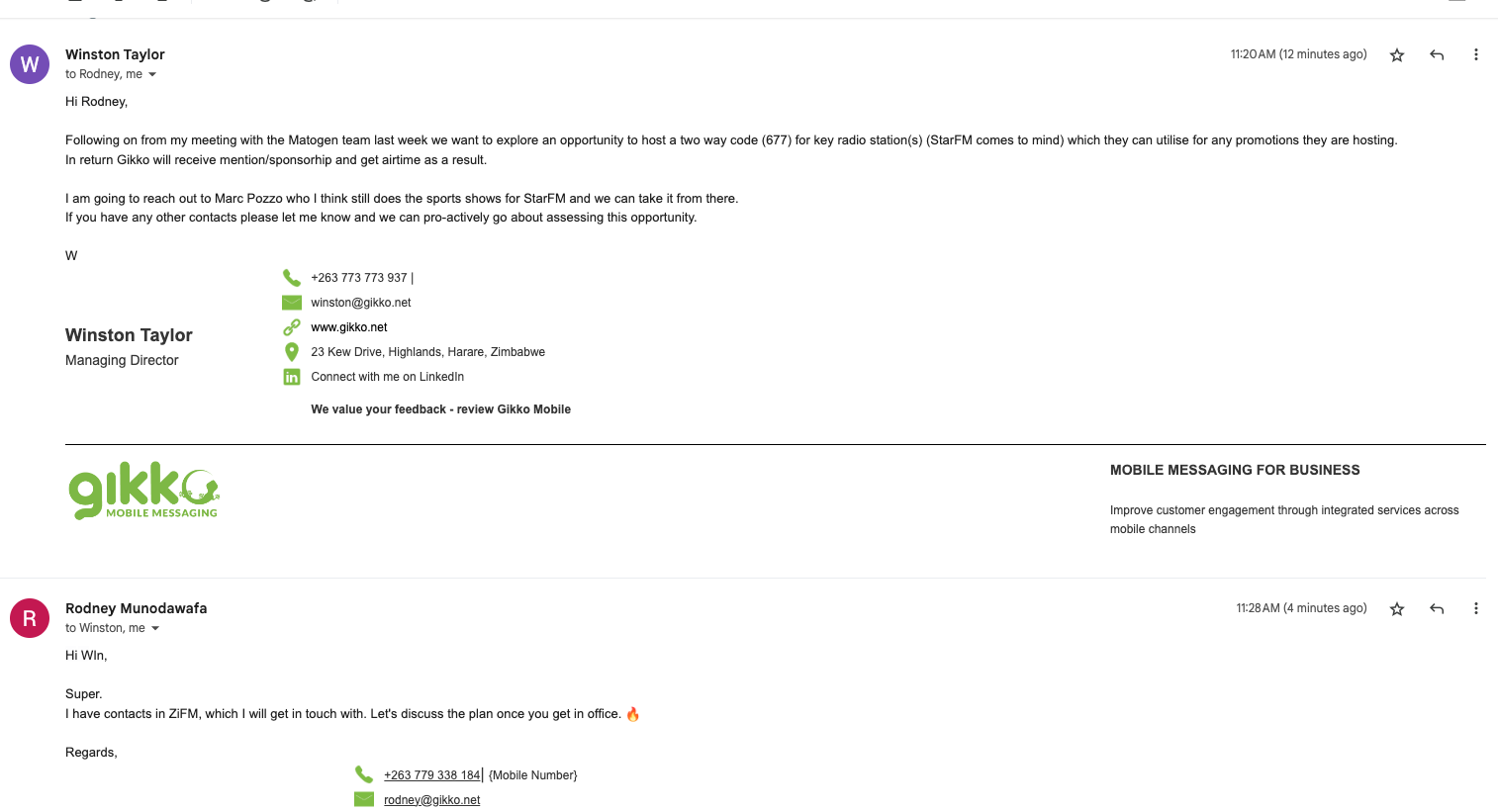Star Rodney Munodawafa's email
This screenshot has width=1498, height=812.
[x=1397, y=609]
